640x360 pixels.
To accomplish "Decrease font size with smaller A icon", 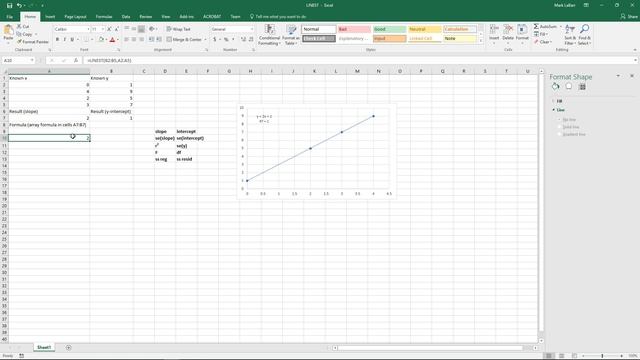I will pyautogui.click(x=116, y=29).
